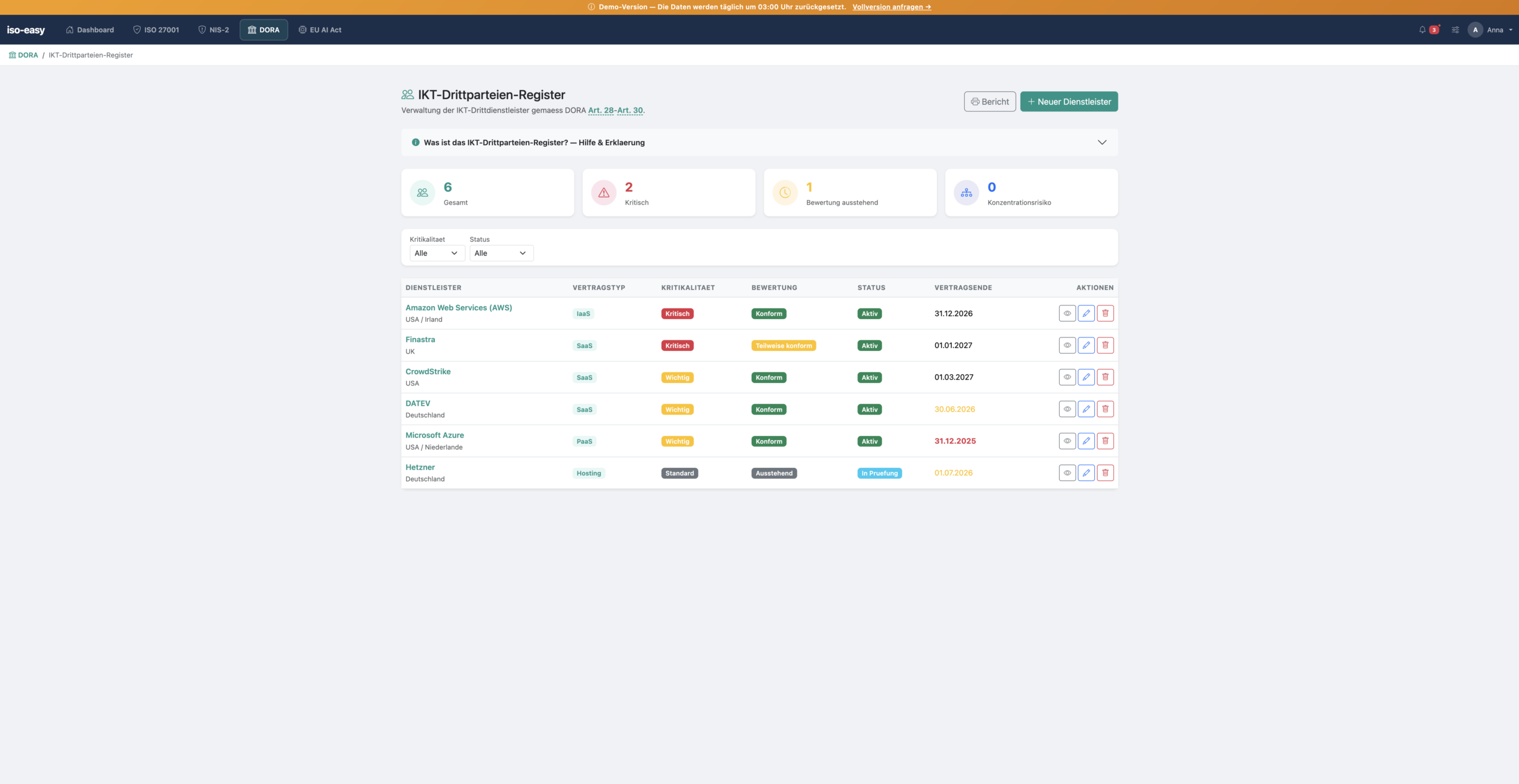Show Hetzner details with eye icon
The height and width of the screenshot is (784, 1519).
click(1067, 473)
